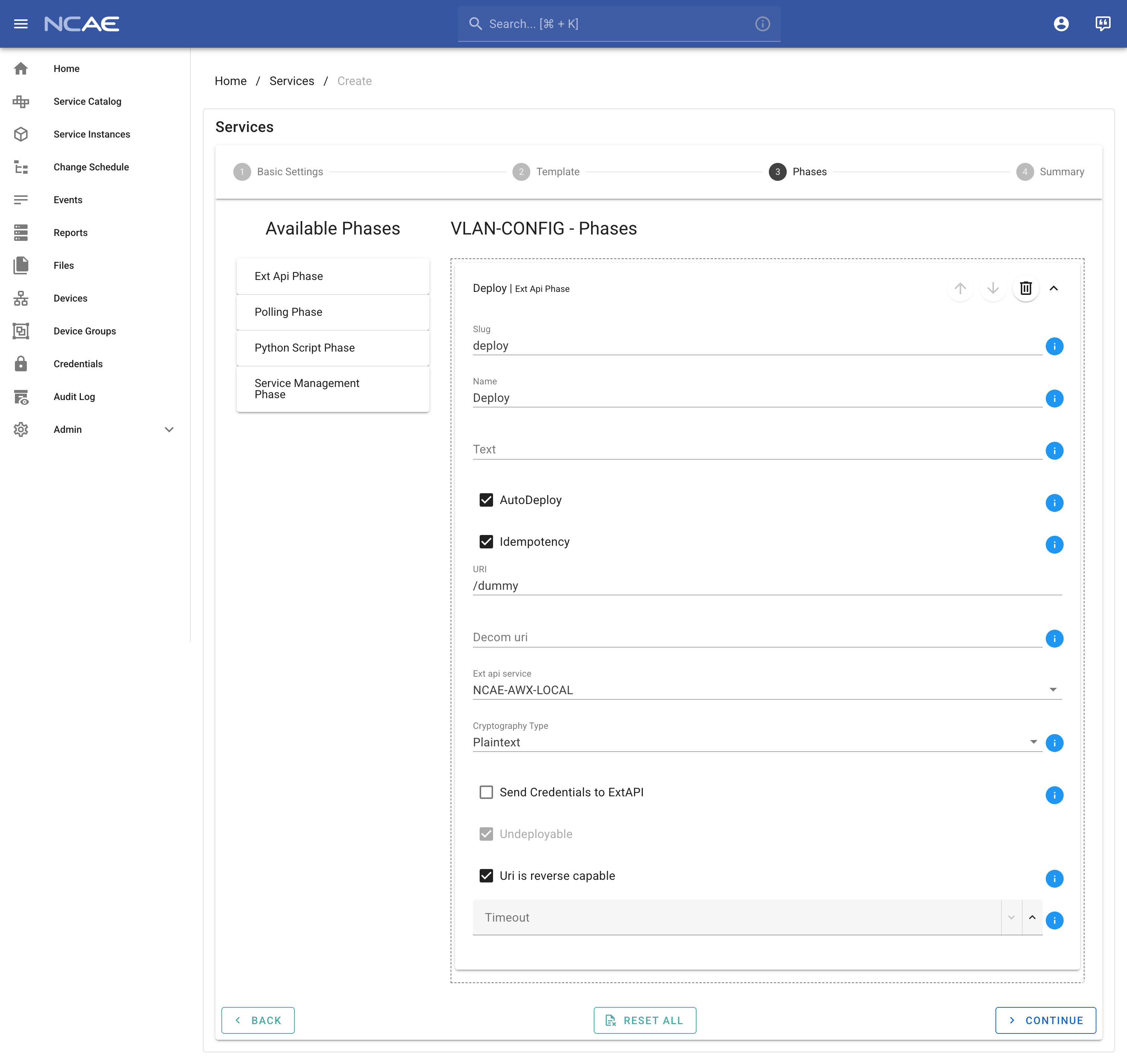
Task: Click the Audit Log sidebar icon
Action: pyautogui.click(x=21, y=397)
